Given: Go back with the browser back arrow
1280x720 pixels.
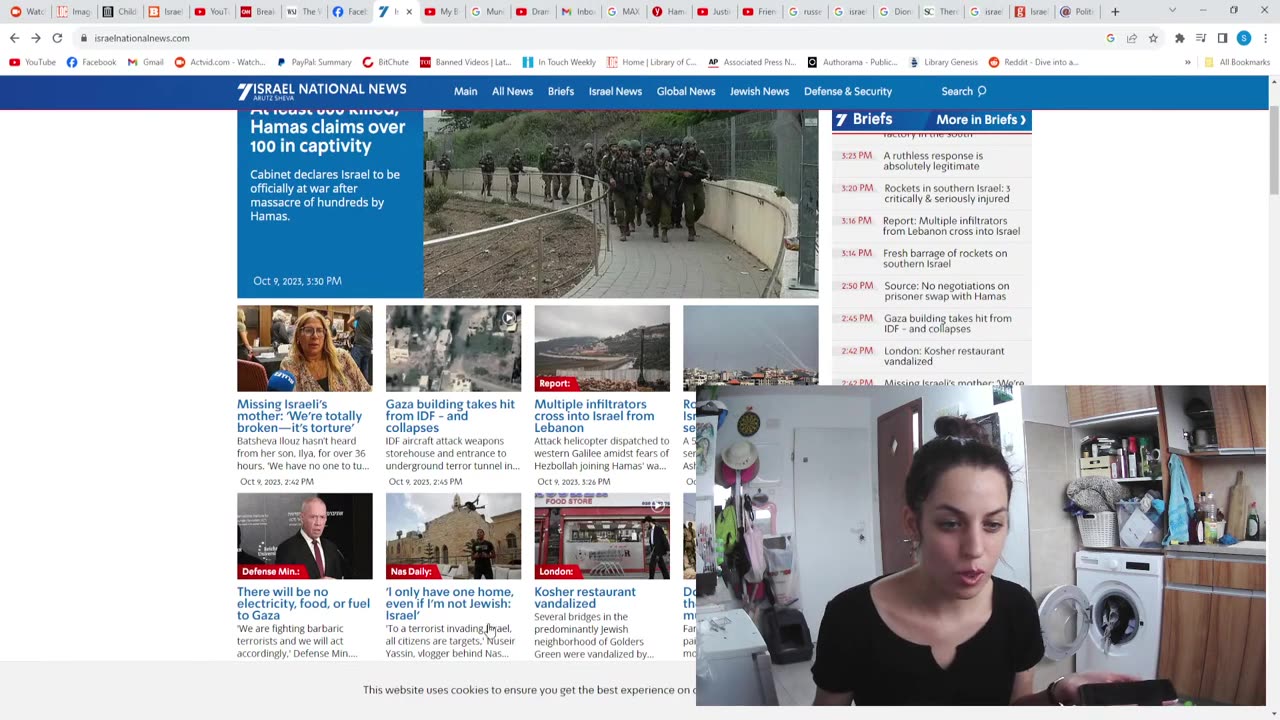Looking at the screenshot, I should [x=14, y=38].
